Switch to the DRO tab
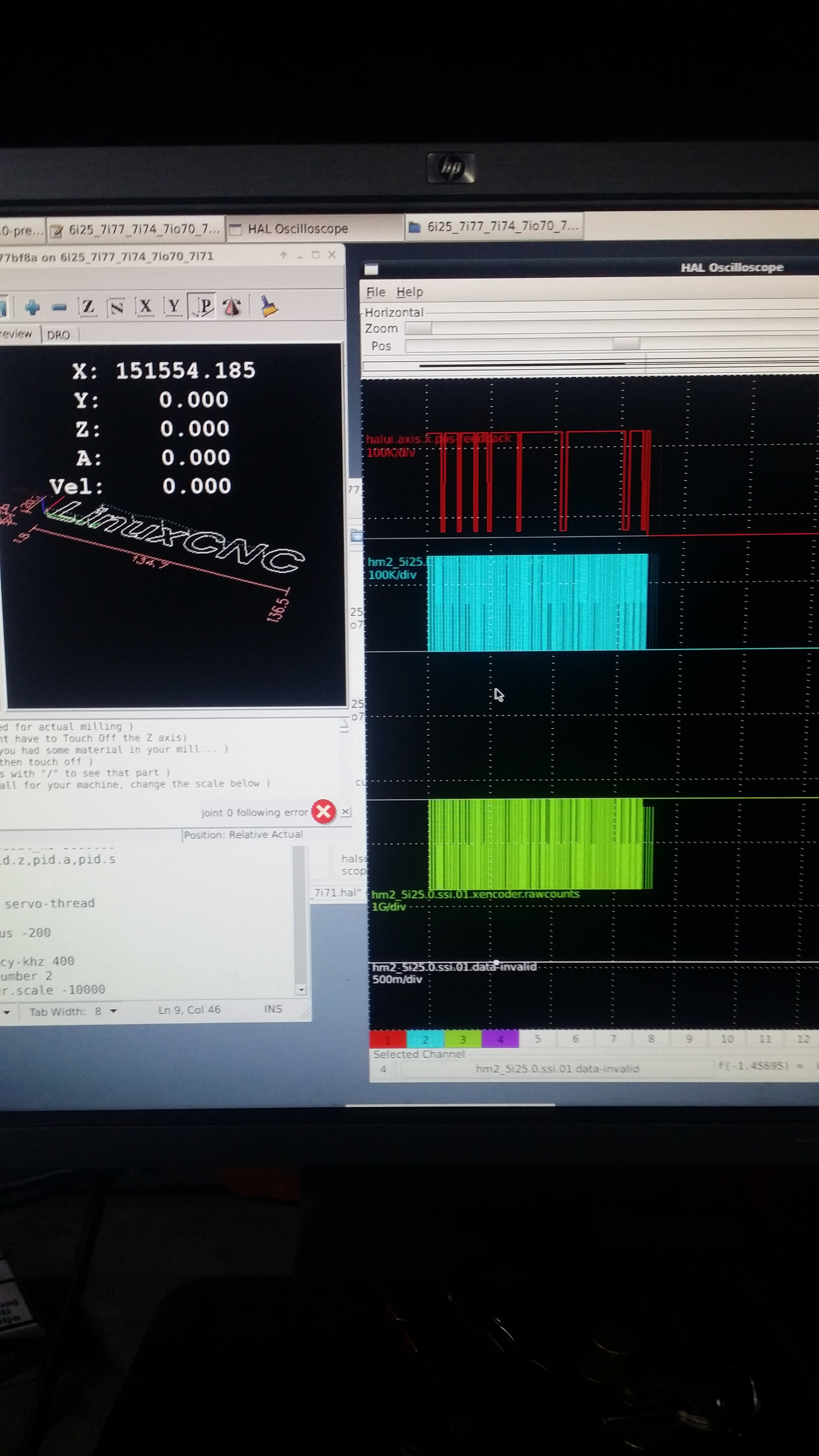819x1456 pixels. (x=59, y=334)
